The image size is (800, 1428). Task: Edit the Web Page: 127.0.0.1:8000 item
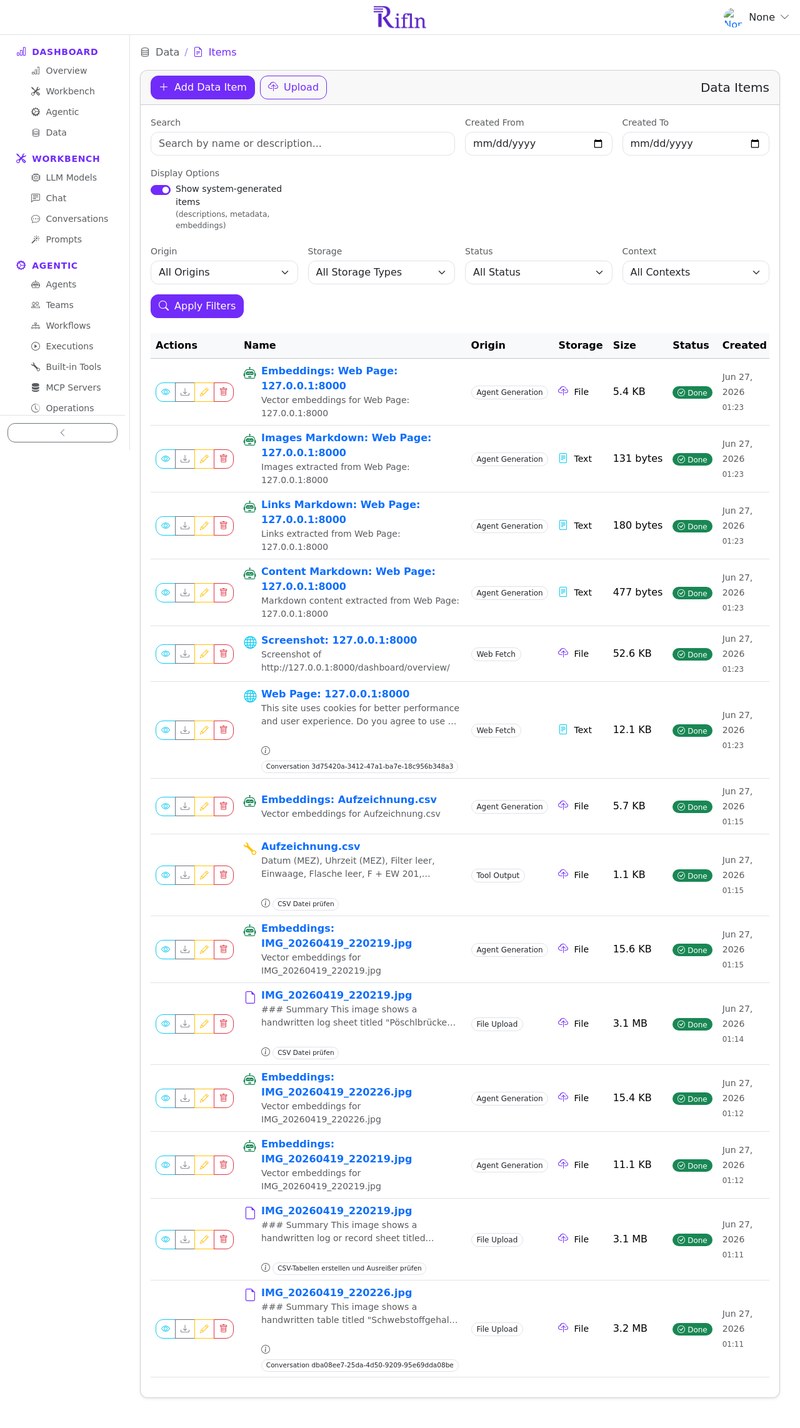[204, 731]
